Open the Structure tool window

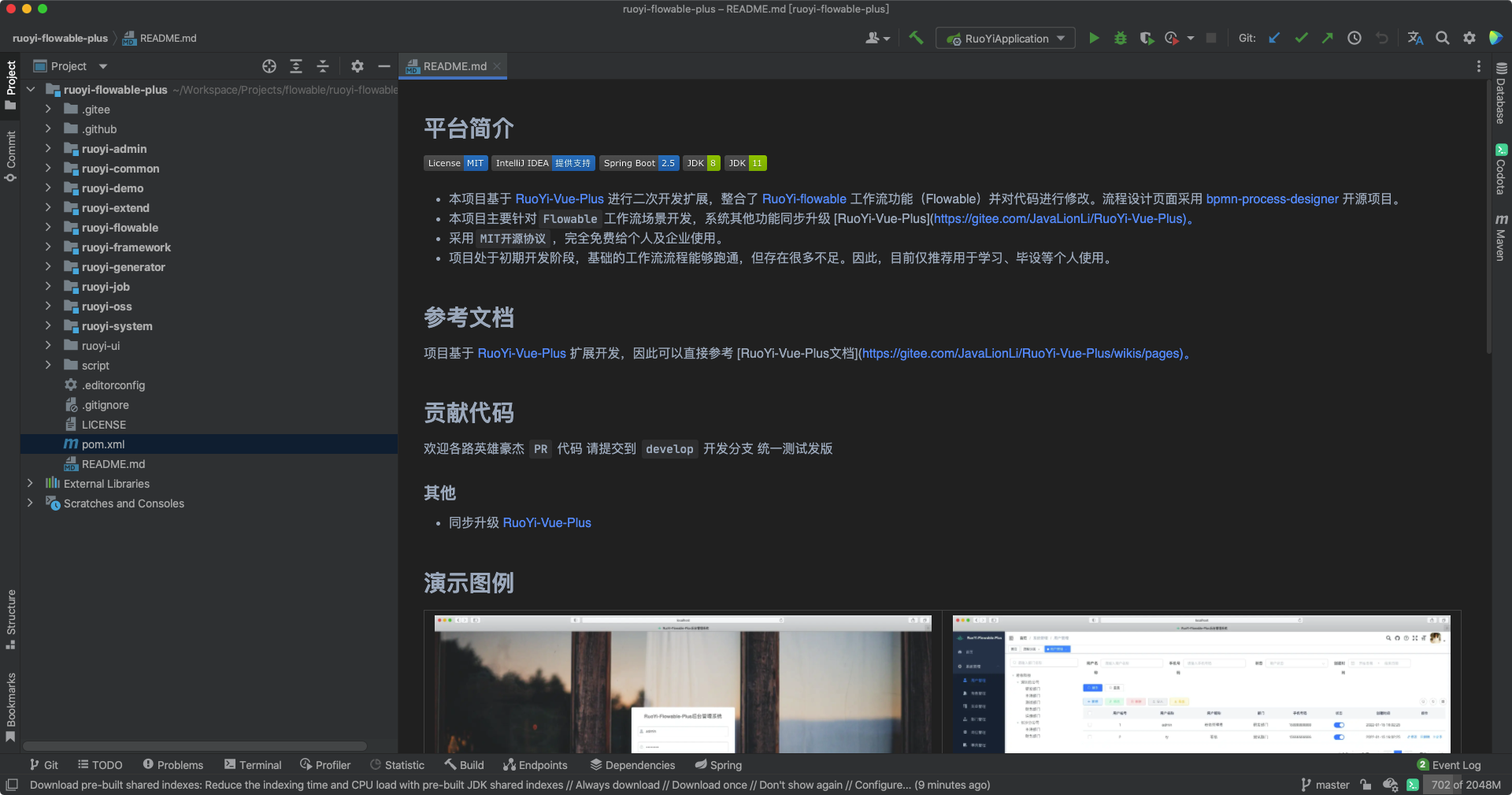point(10,619)
